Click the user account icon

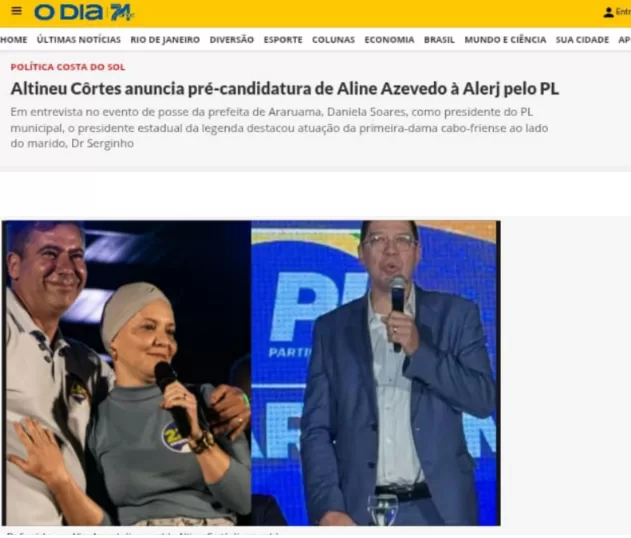tap(608, 12)
